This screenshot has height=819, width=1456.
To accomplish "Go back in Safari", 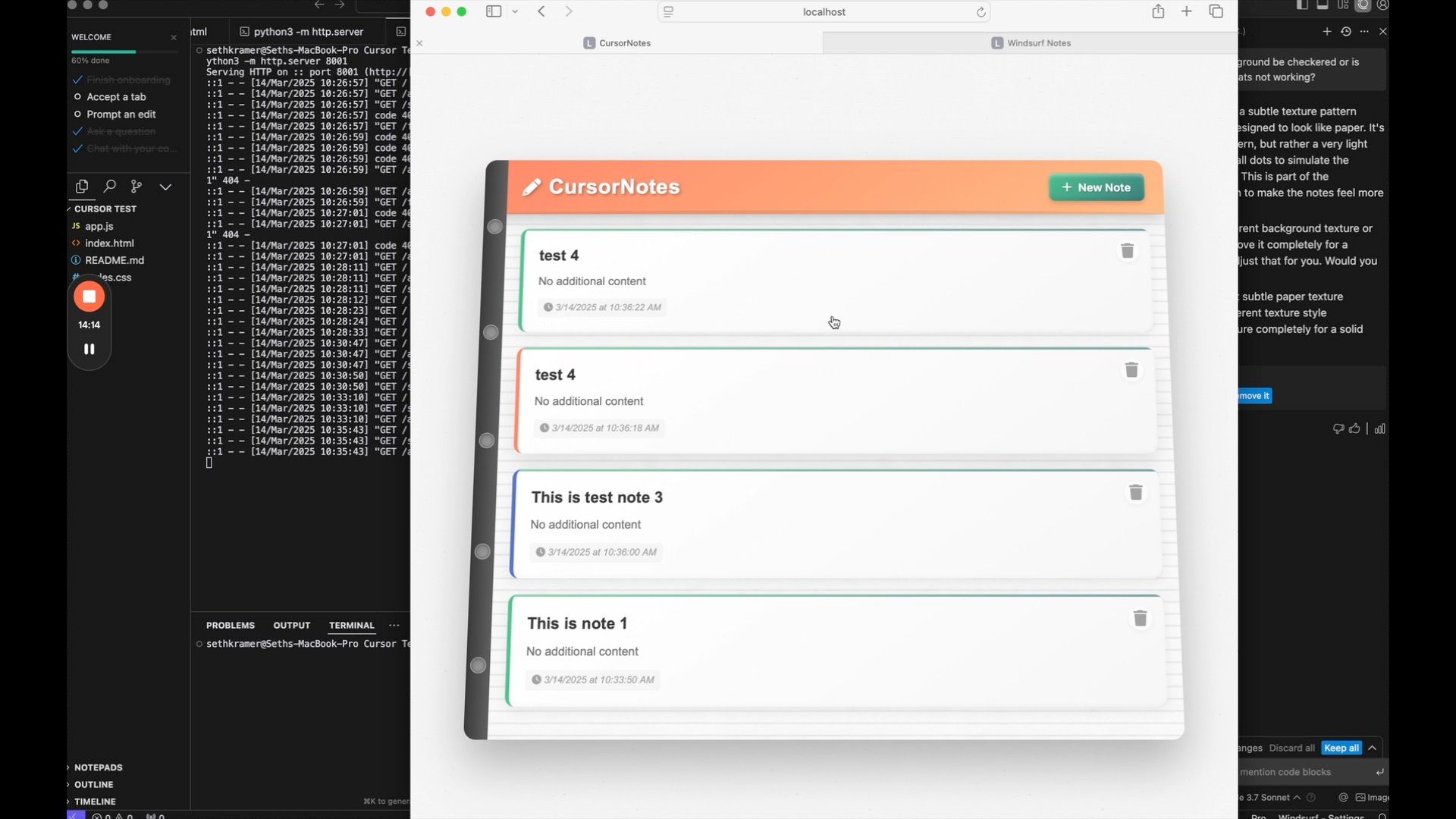I will coord(541,11).
